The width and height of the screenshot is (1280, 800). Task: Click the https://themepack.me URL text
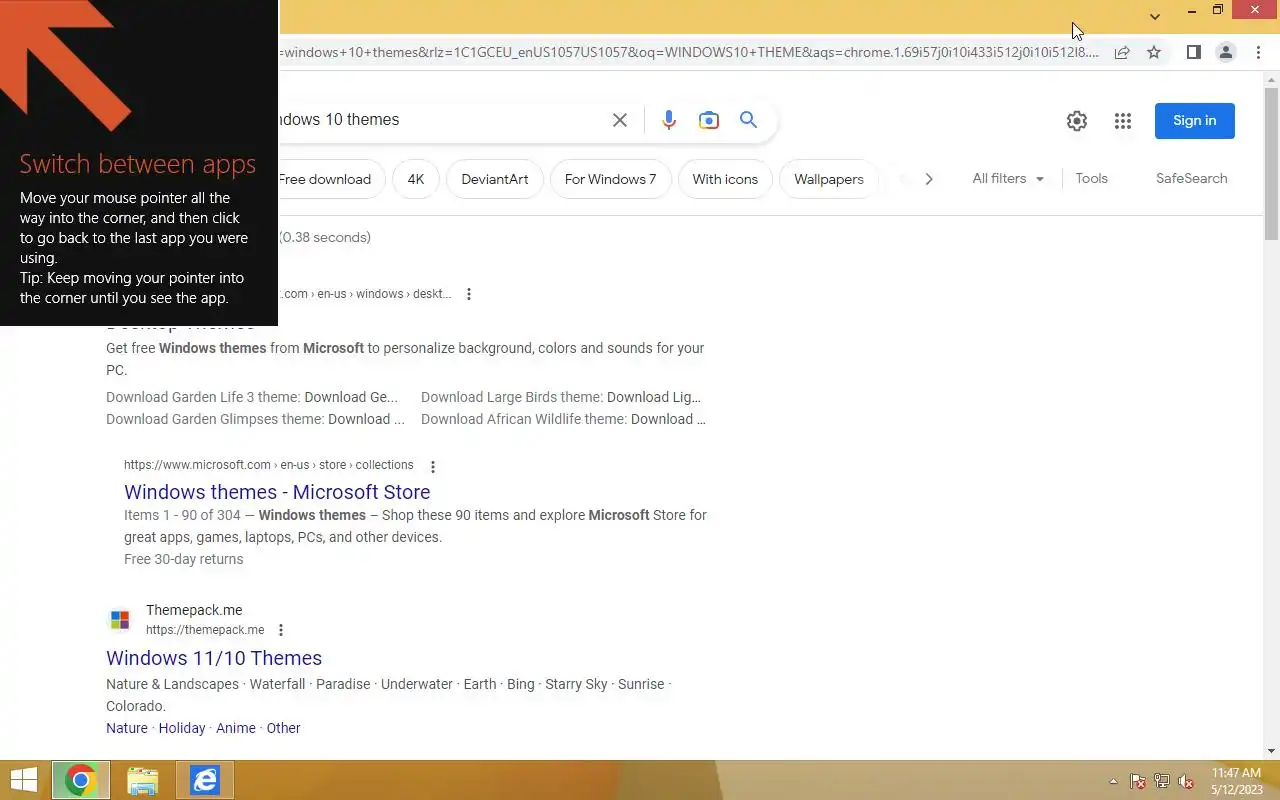(x=205, y=630)
